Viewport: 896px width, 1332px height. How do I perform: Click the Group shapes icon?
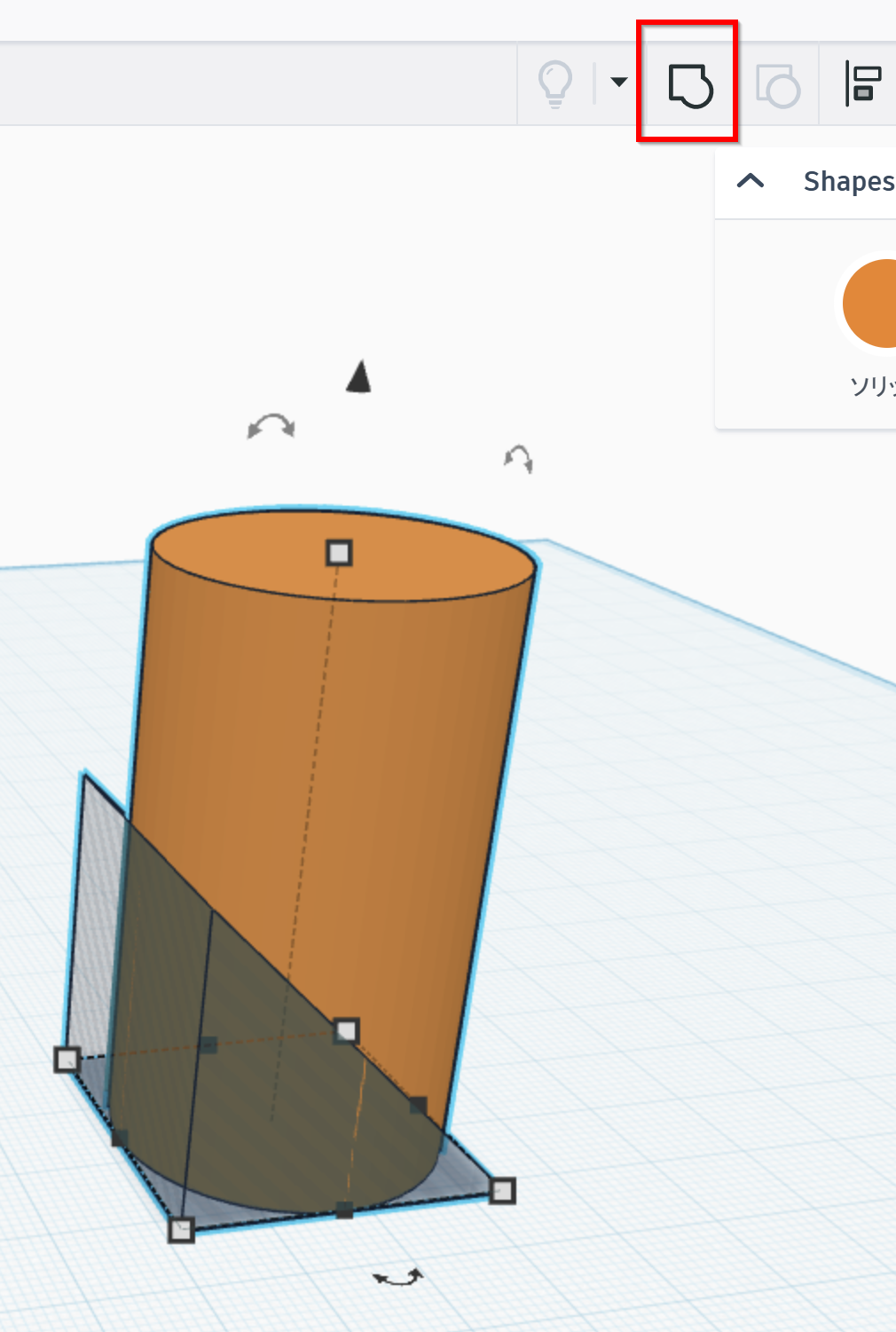(x=690, y=85)
